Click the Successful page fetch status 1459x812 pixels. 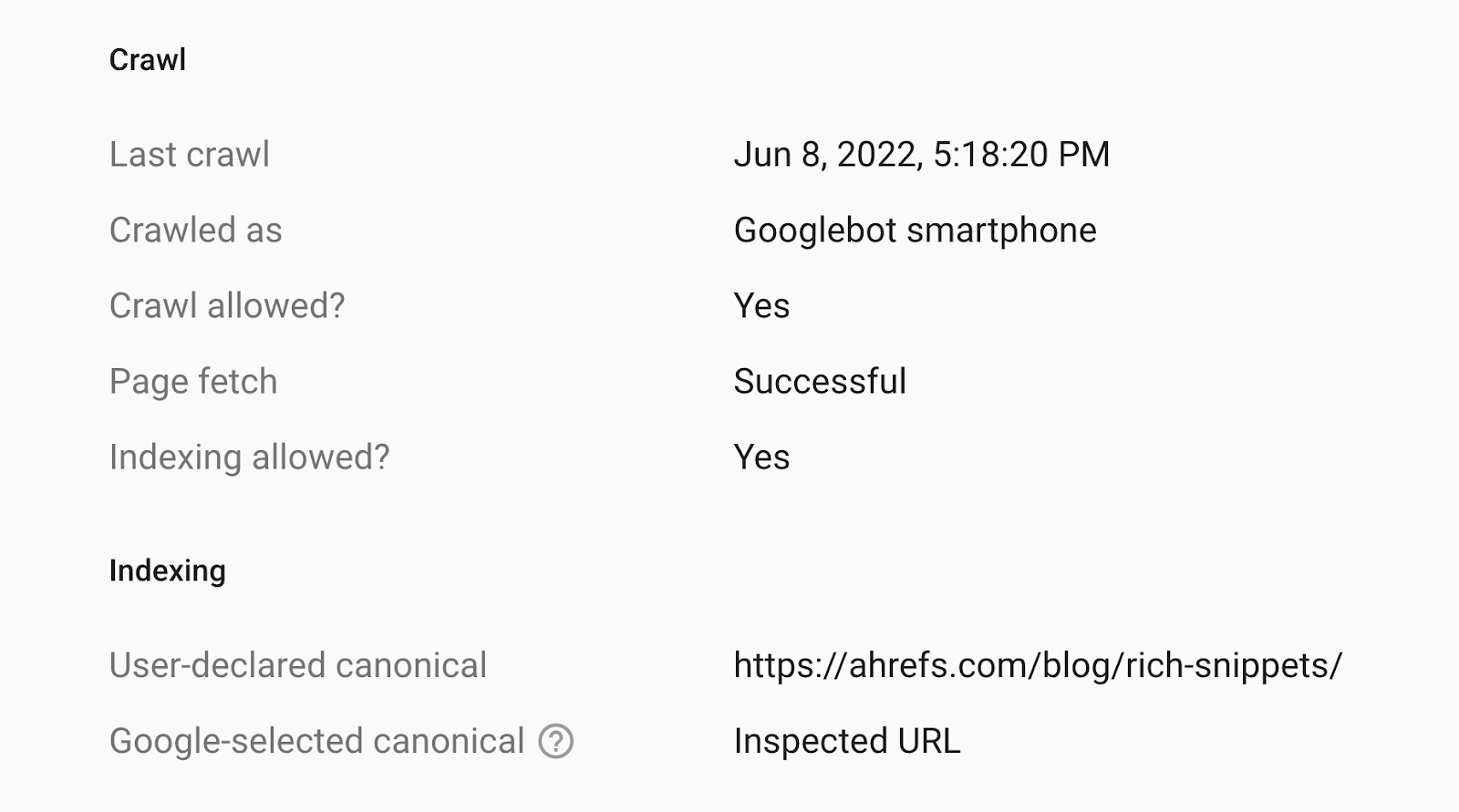coord(820,382)
